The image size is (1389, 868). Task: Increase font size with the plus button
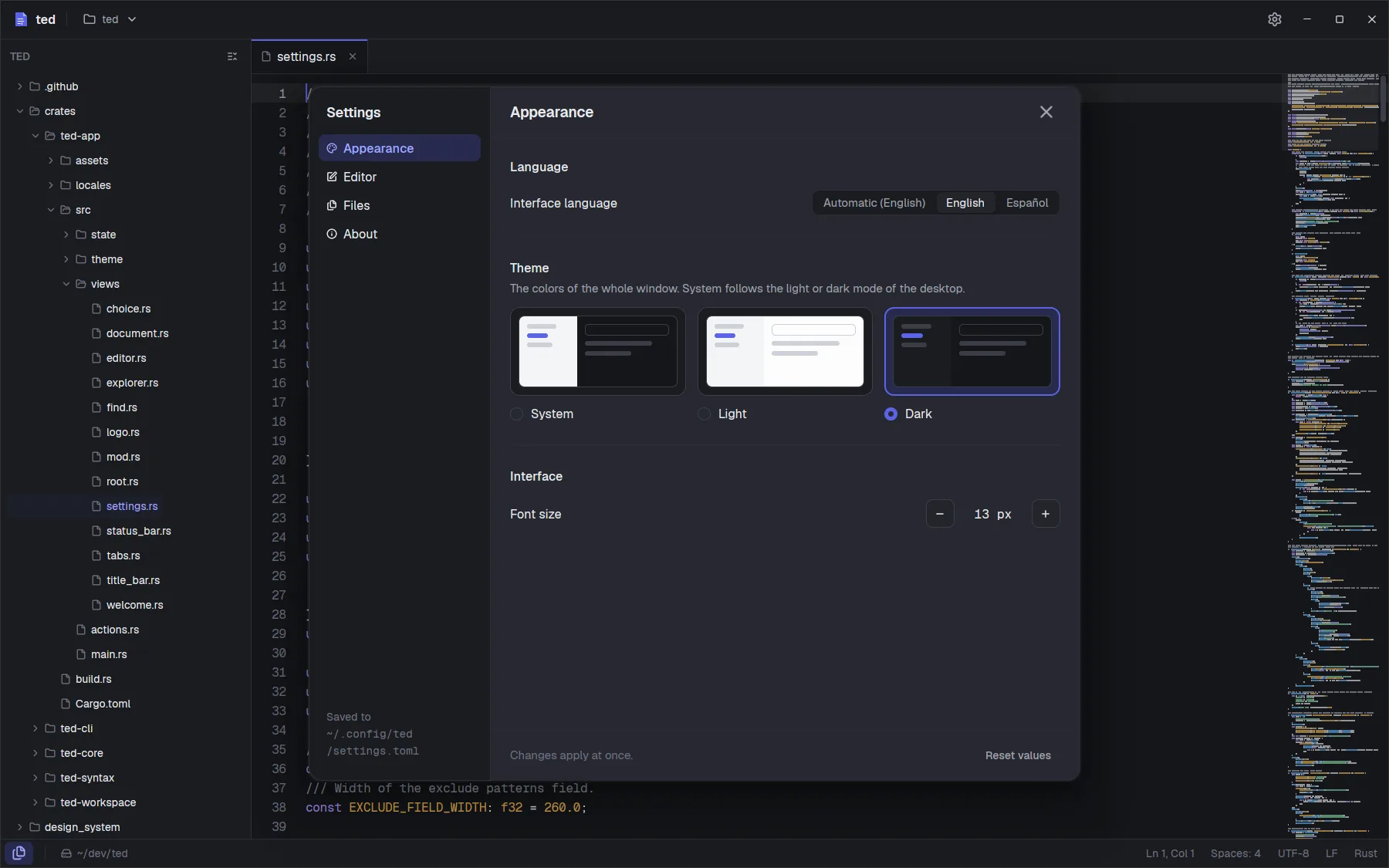[1046, 514]
